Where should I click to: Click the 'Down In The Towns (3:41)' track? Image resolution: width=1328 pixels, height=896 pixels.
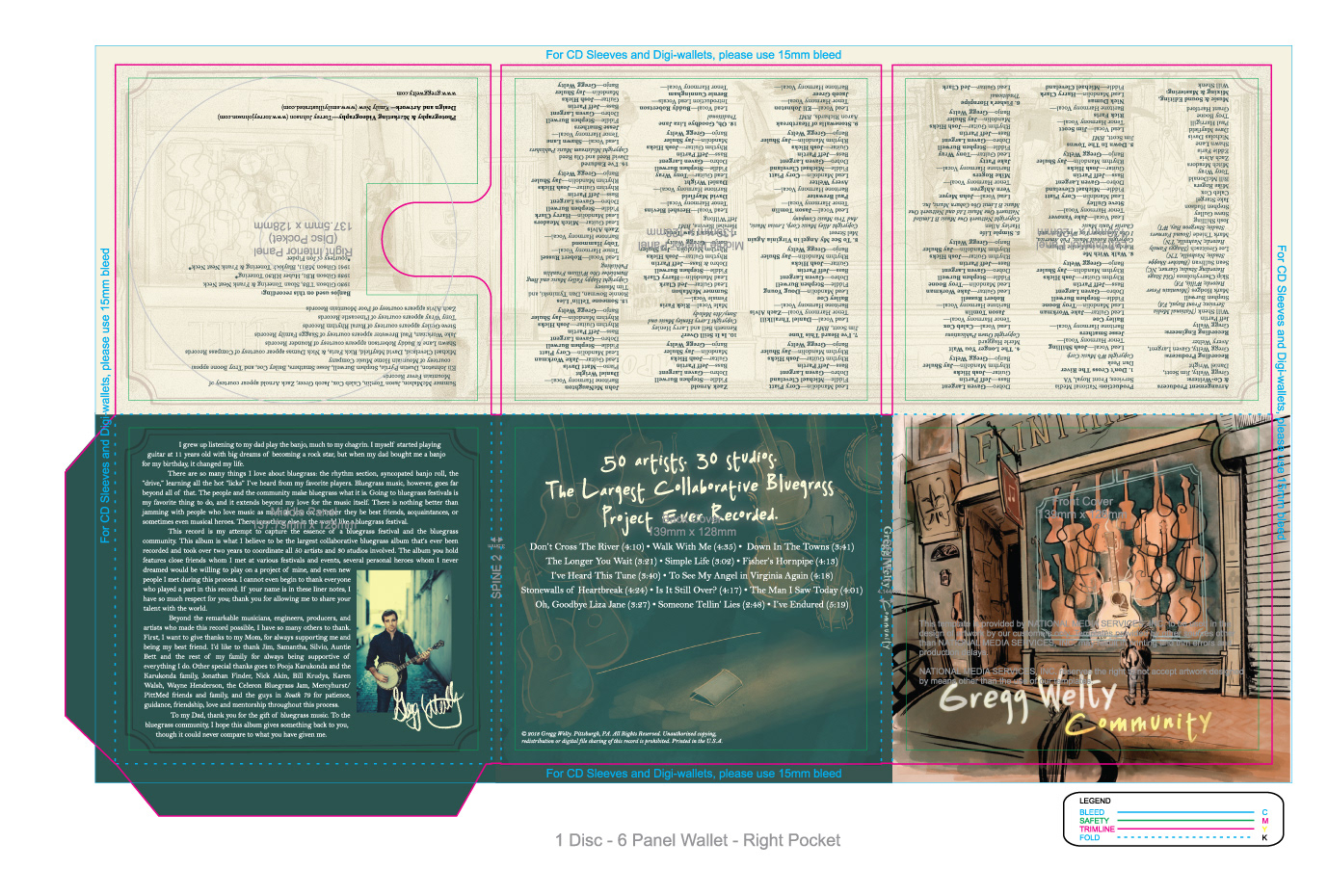tap(800, 546)
